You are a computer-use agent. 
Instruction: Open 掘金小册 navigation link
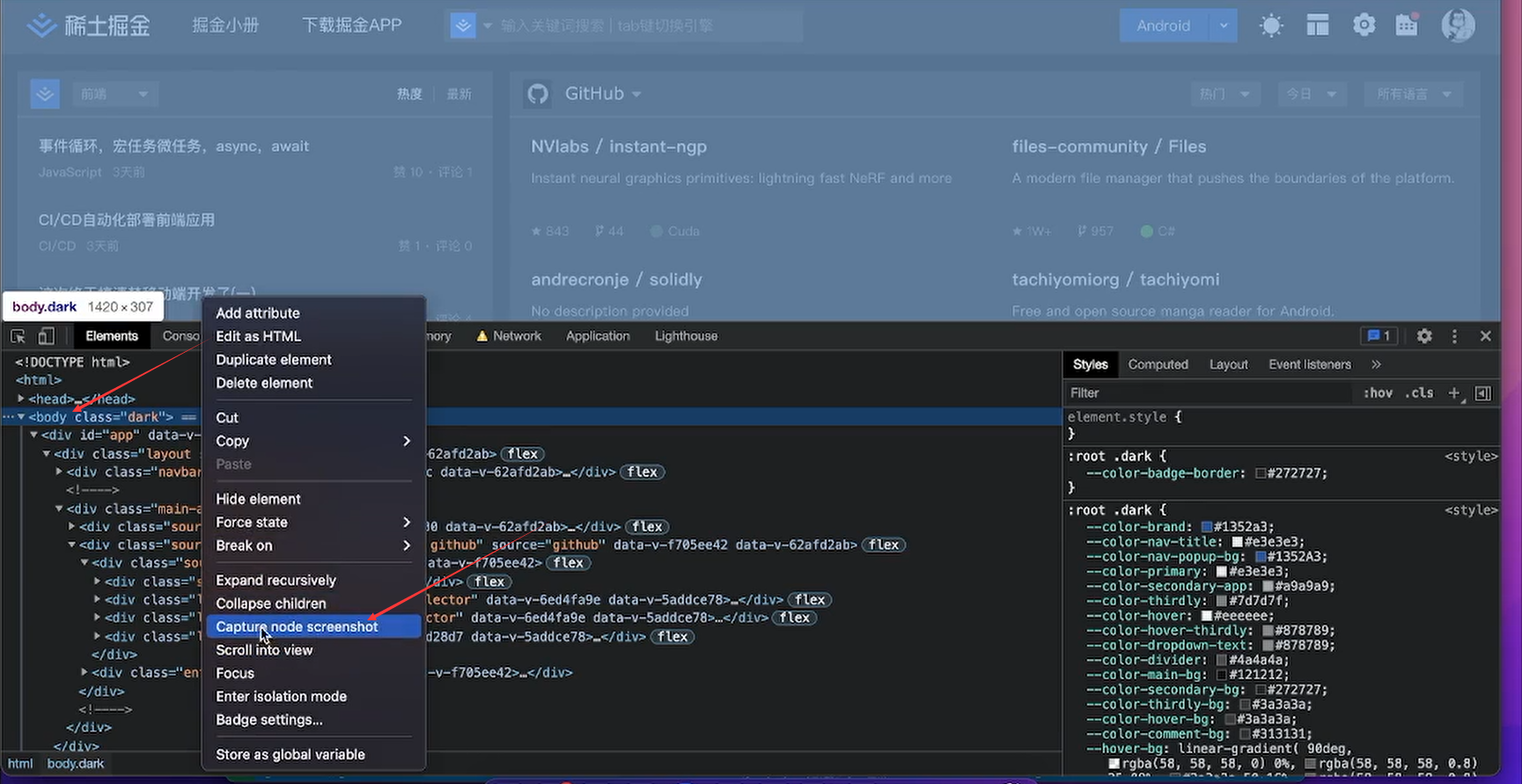[225, 26]
